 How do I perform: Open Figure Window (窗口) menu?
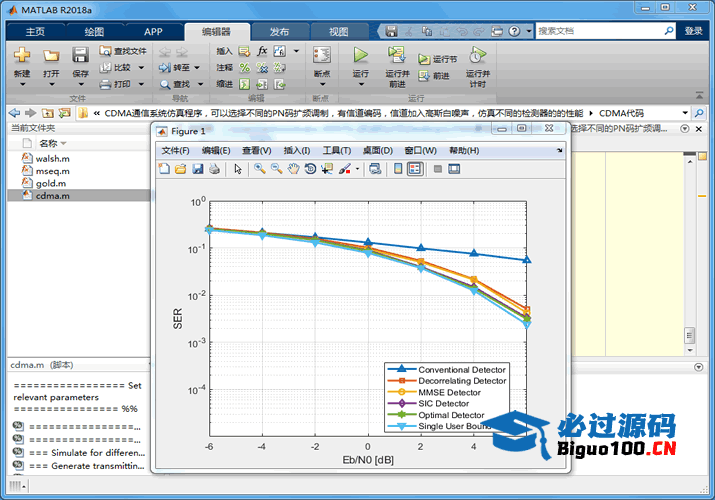pyautogui.click(x=421, y=150)
